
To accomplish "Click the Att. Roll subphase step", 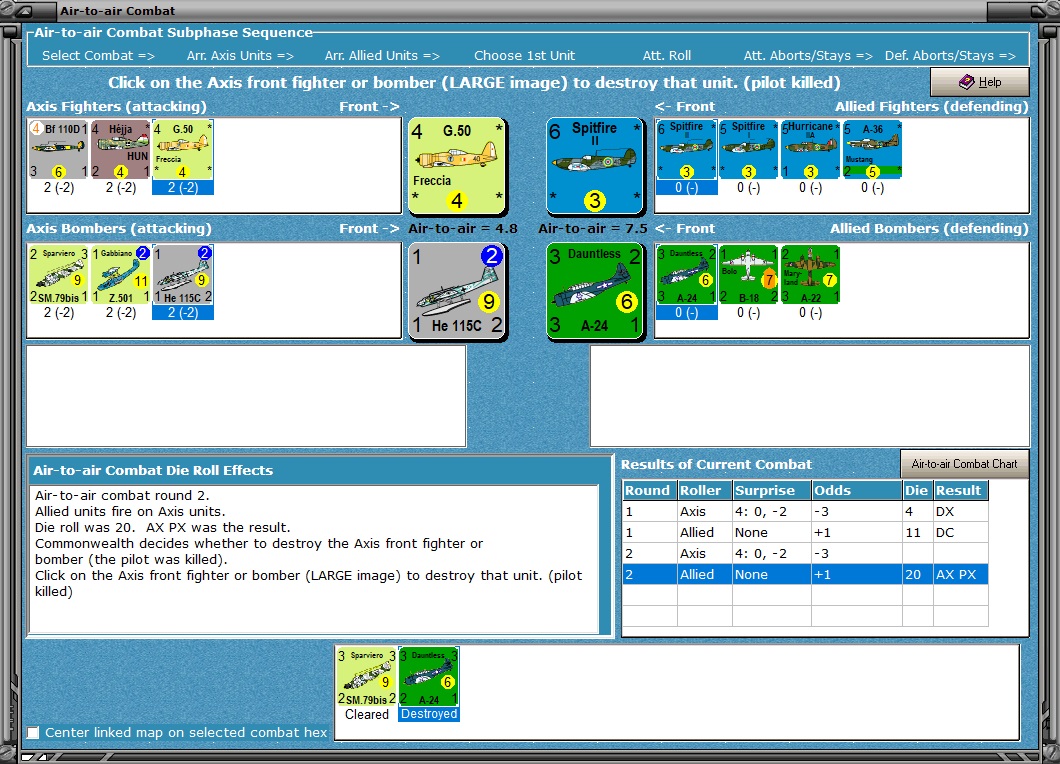I will (667, 55).
